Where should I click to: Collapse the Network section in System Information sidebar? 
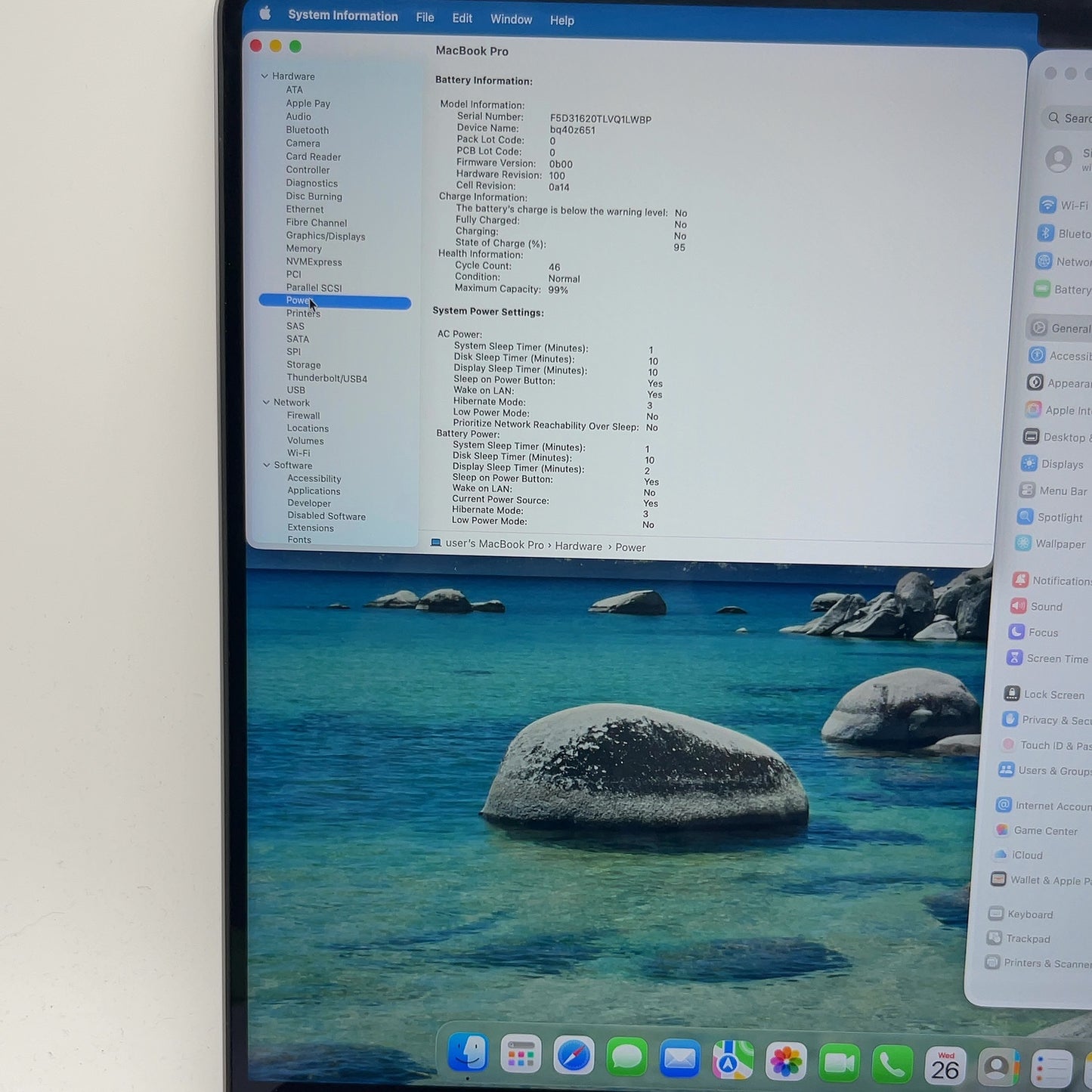pos(266,402)
